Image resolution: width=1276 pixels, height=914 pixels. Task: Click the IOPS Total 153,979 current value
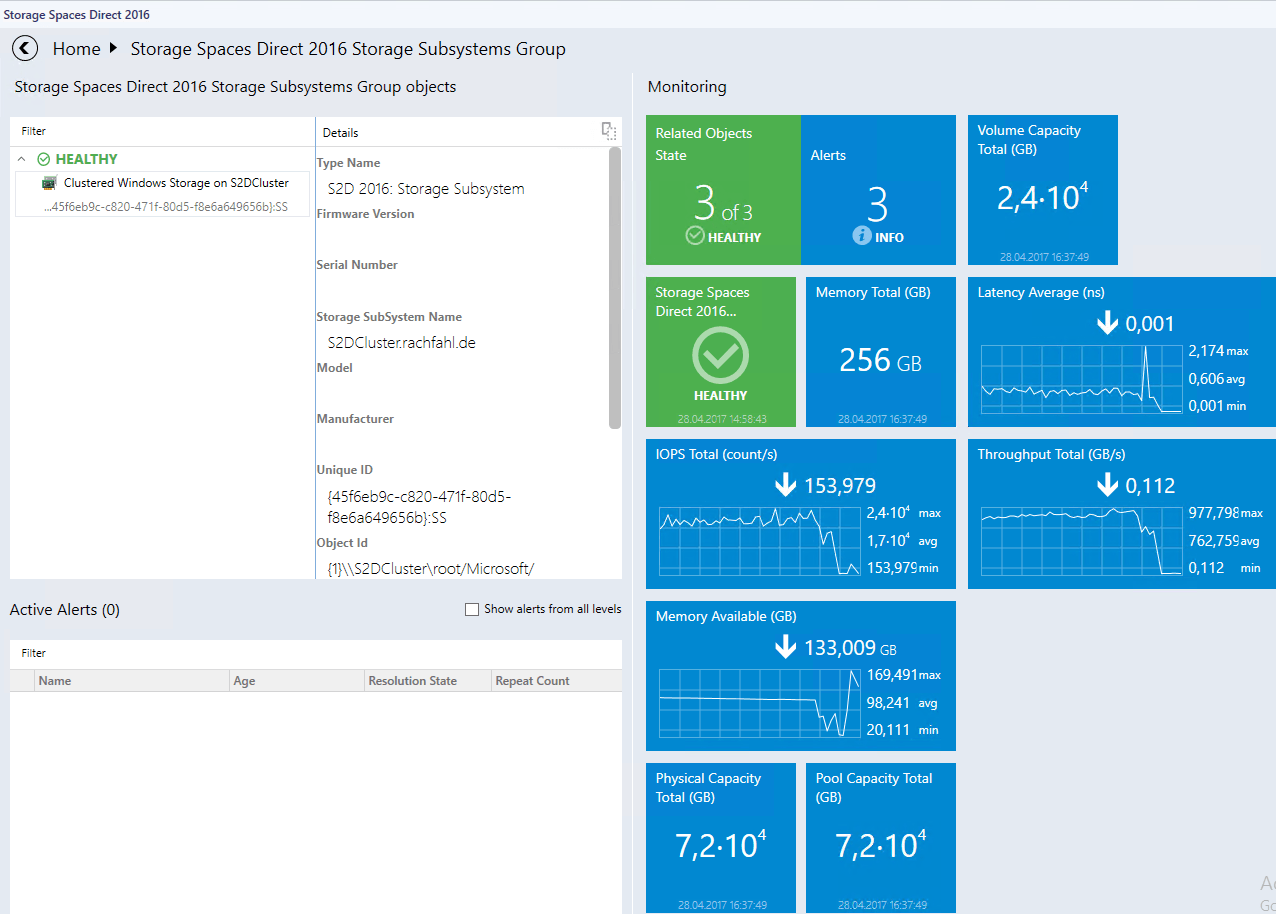840,486
